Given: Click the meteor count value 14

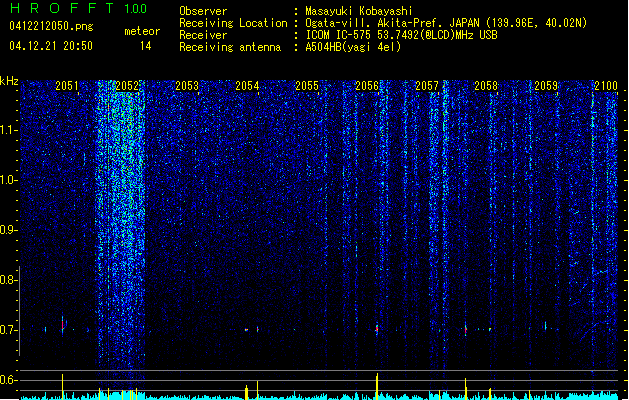Looking at the screenshot, I should (146, 46).
